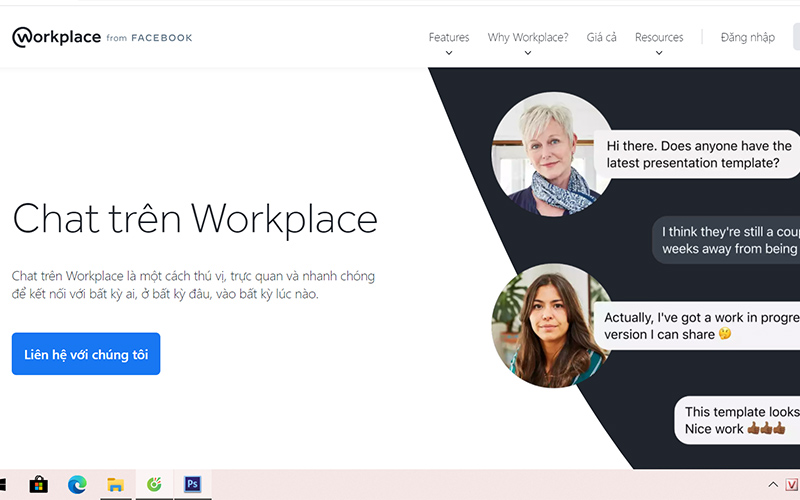Click the gray-haired woman's profile photo
This screenshot has width=800, height=500.
(x=553, y=154)
